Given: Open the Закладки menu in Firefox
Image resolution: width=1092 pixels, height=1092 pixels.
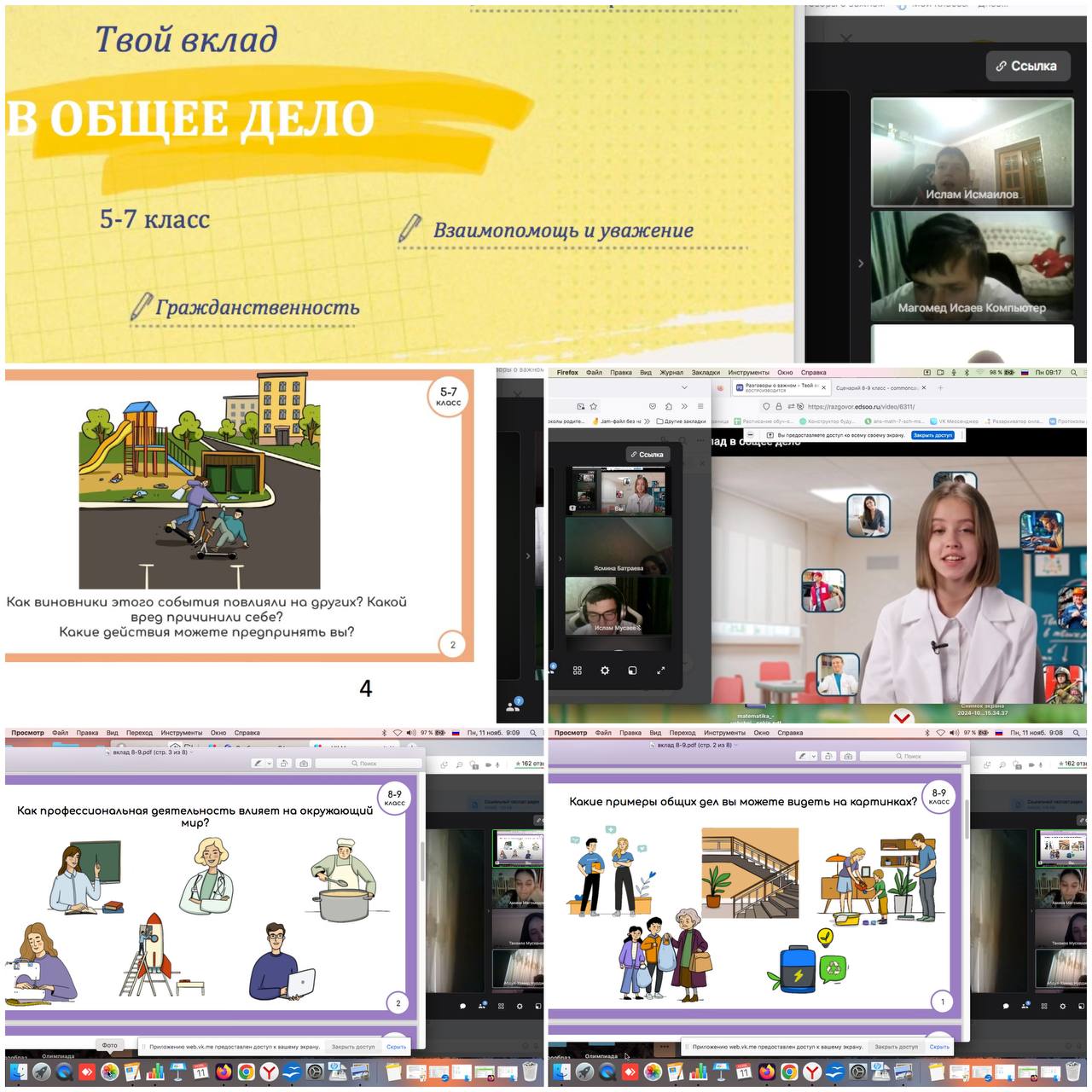Looking at the screenshot, I should tap(706, 373).
